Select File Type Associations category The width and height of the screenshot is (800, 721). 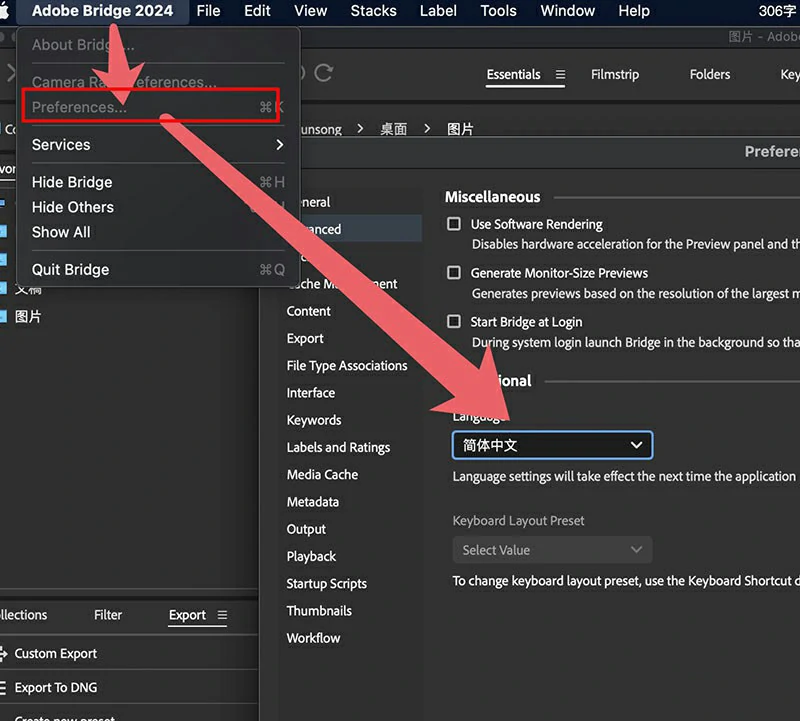pyautogui.click(x=347, y=366)
